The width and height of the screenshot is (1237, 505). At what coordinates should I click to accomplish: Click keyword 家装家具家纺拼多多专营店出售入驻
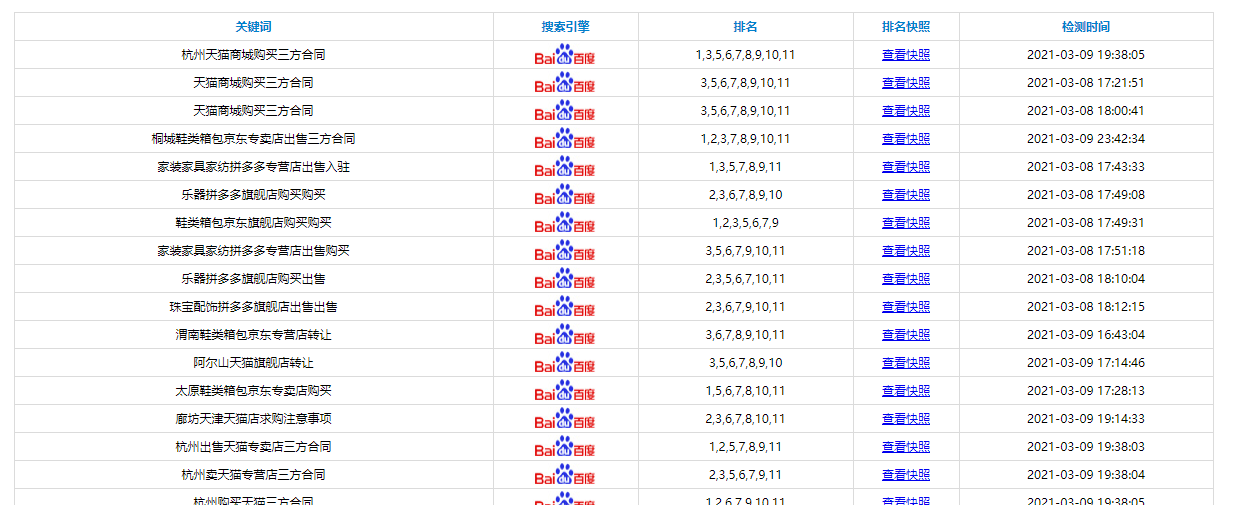(253, 167)
